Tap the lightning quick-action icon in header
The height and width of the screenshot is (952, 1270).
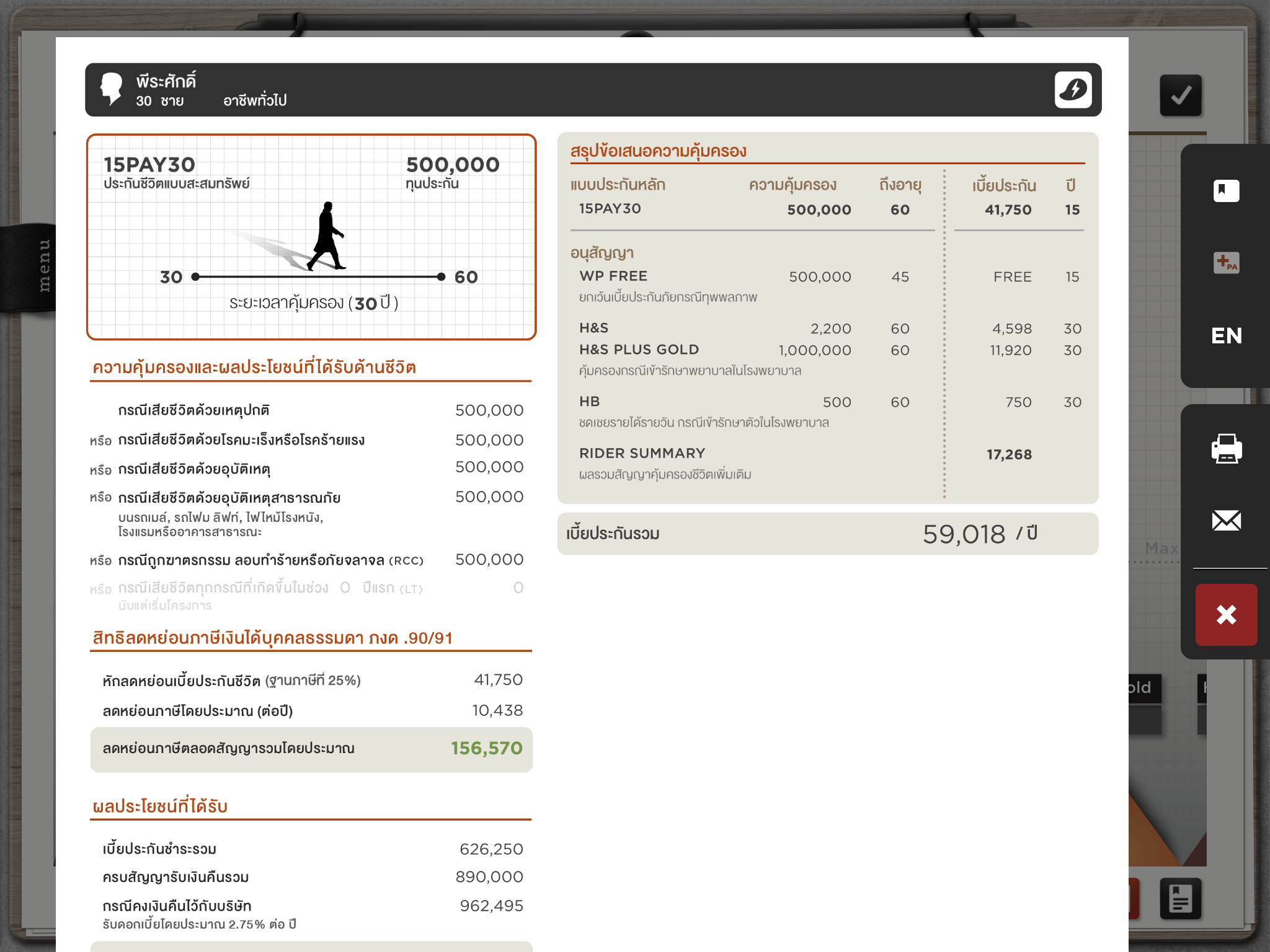coord(1073,90)
